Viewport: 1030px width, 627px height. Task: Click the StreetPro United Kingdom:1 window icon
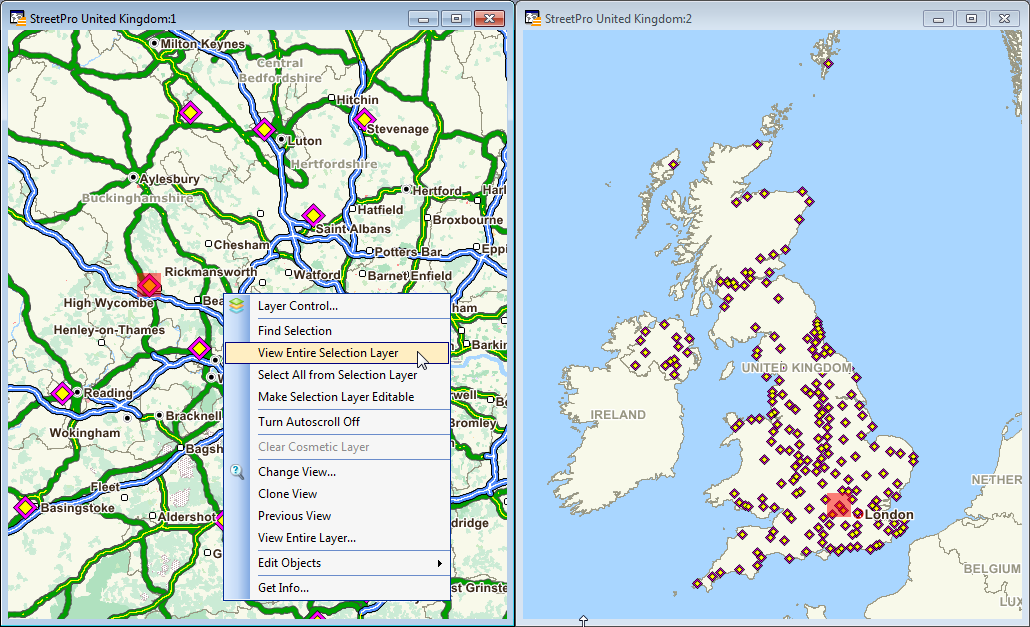click(x=18, y=18)
